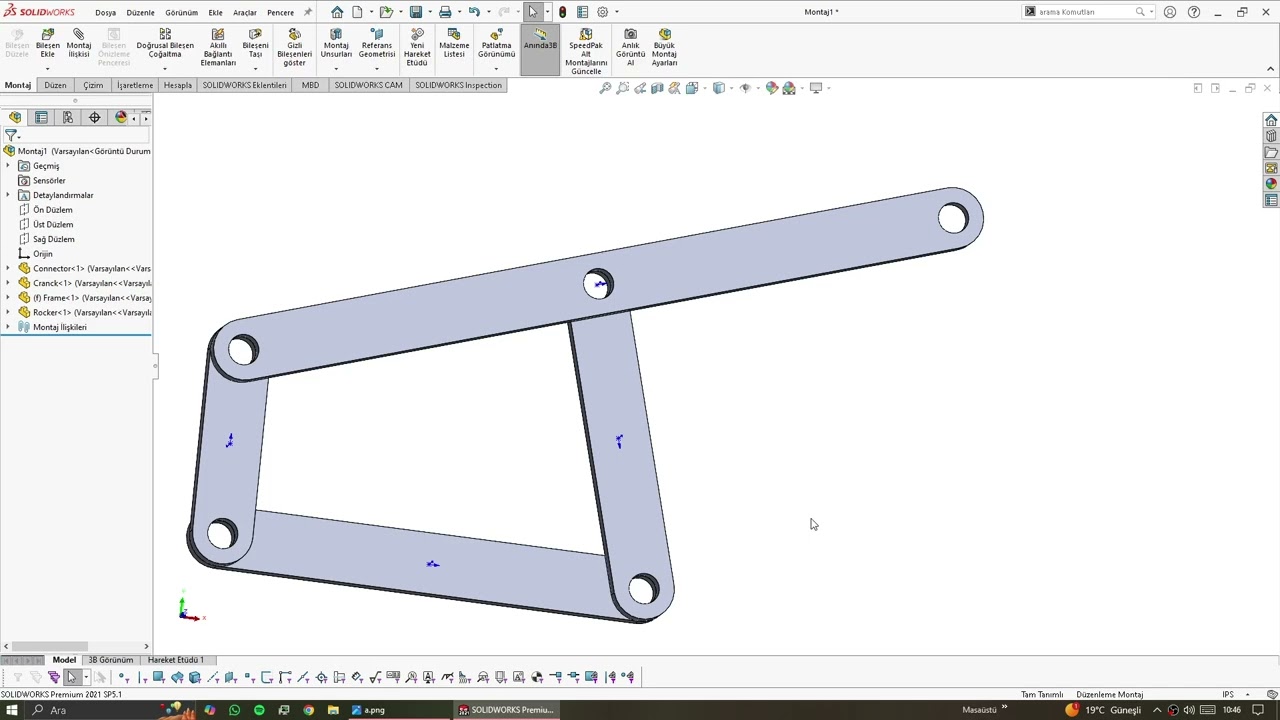The image size is (1280, 720).
Task: Expand the Cranck<1> component
Action: (x=8, y=283)
